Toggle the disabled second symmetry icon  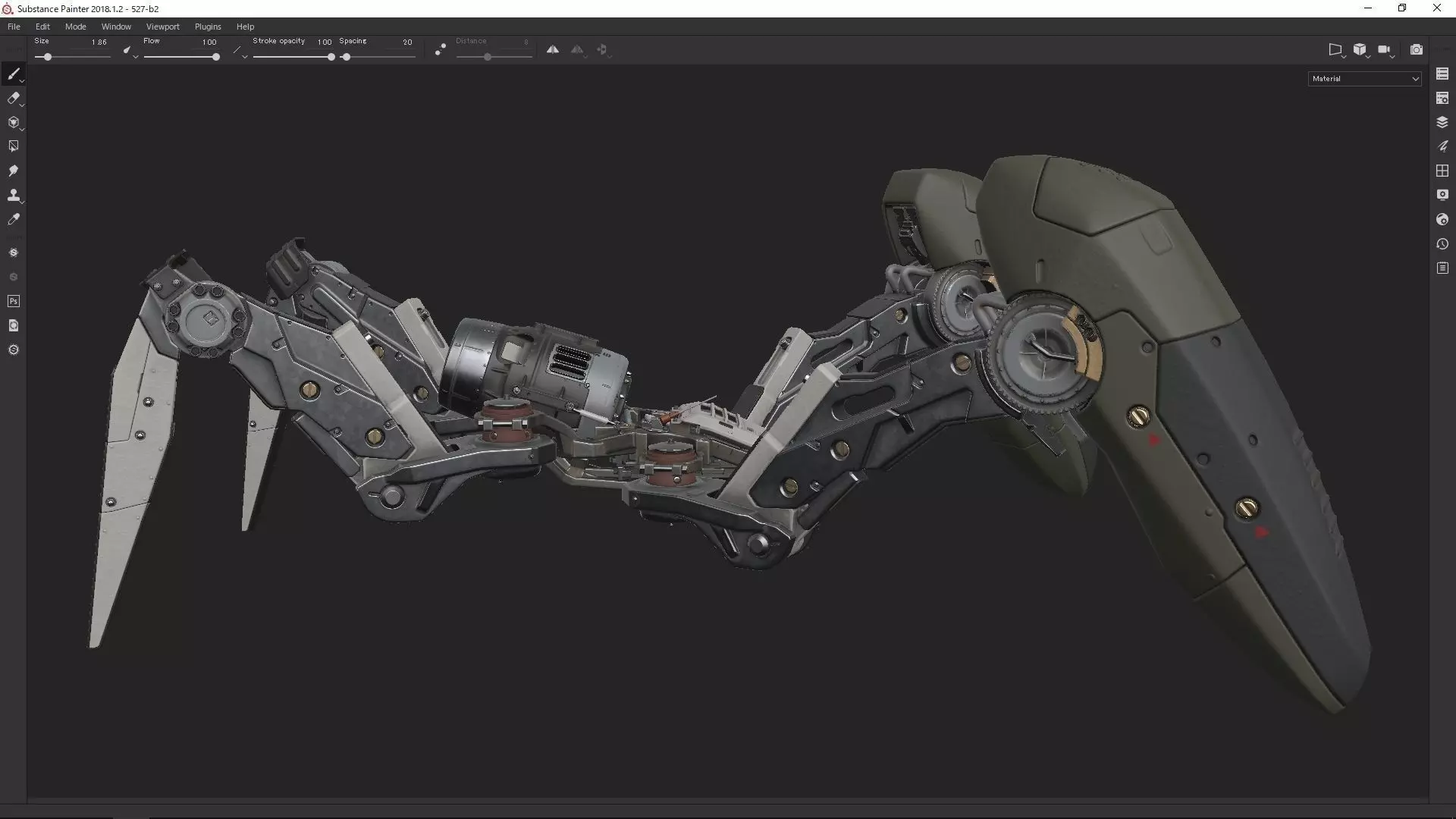[577, 49]
